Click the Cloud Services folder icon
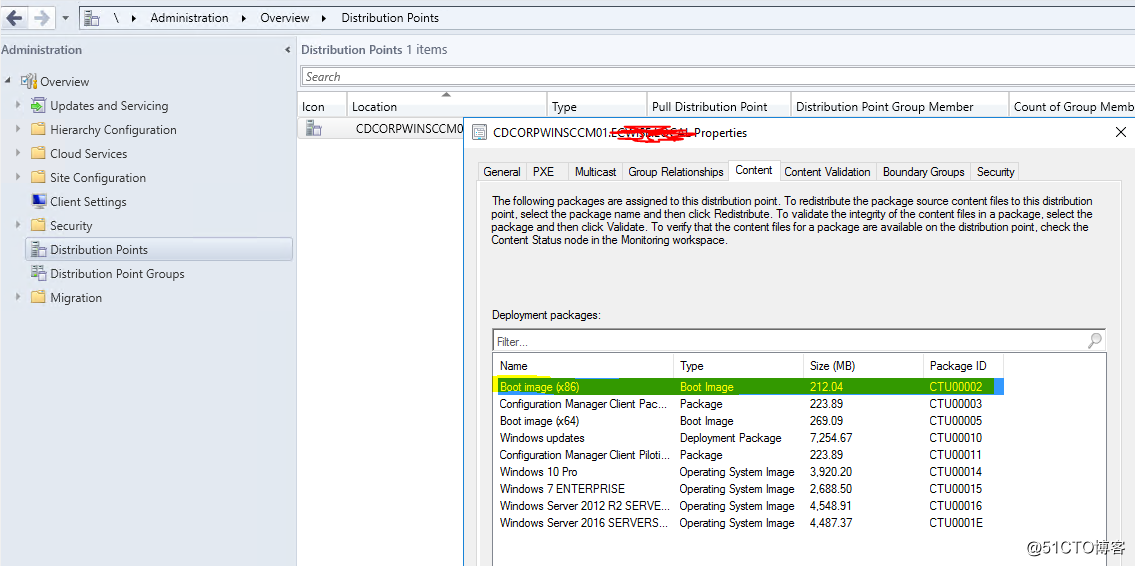Screen dimensions: 1135x566 (x=38, y=153)
